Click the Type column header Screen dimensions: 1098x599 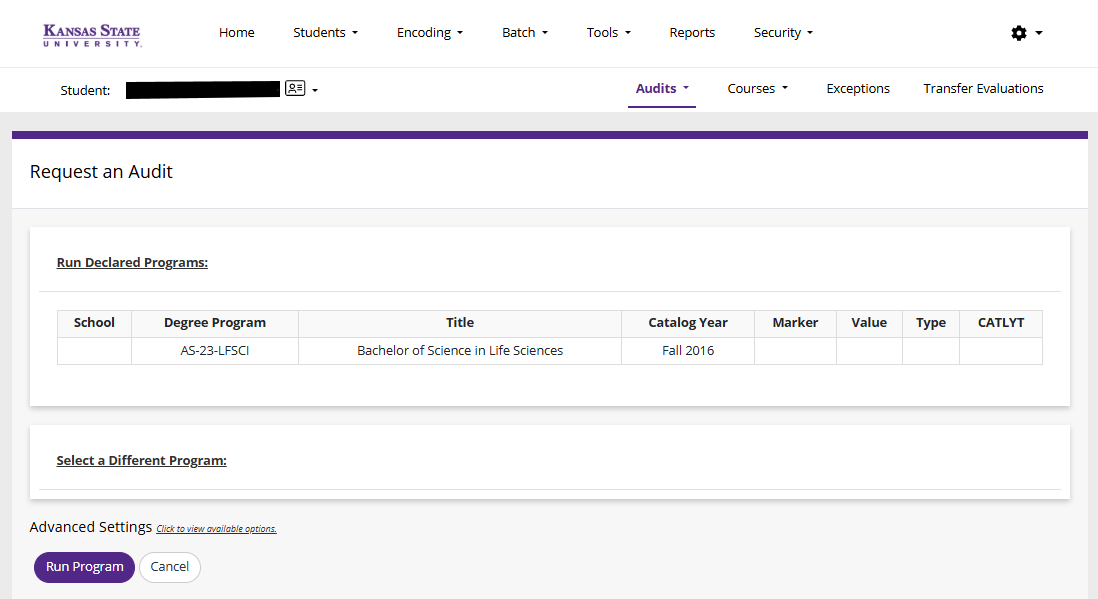931,323
